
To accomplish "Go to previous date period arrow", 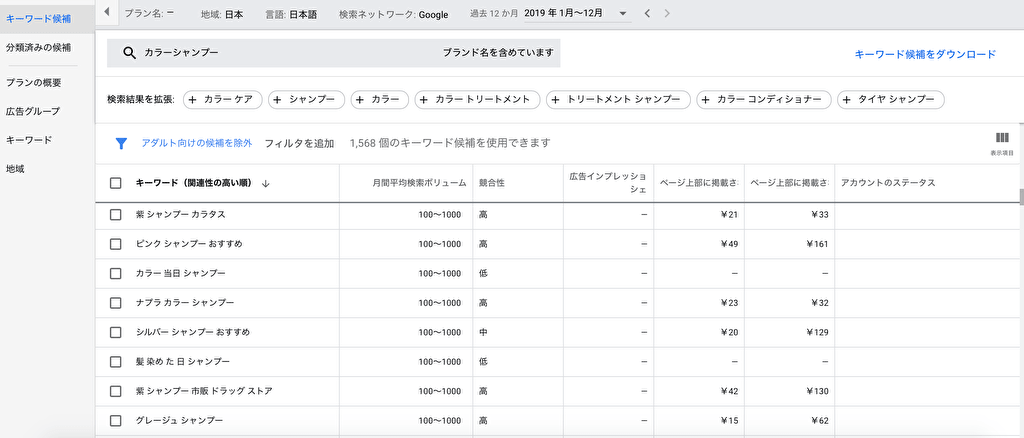I will (x=647, y=13).
